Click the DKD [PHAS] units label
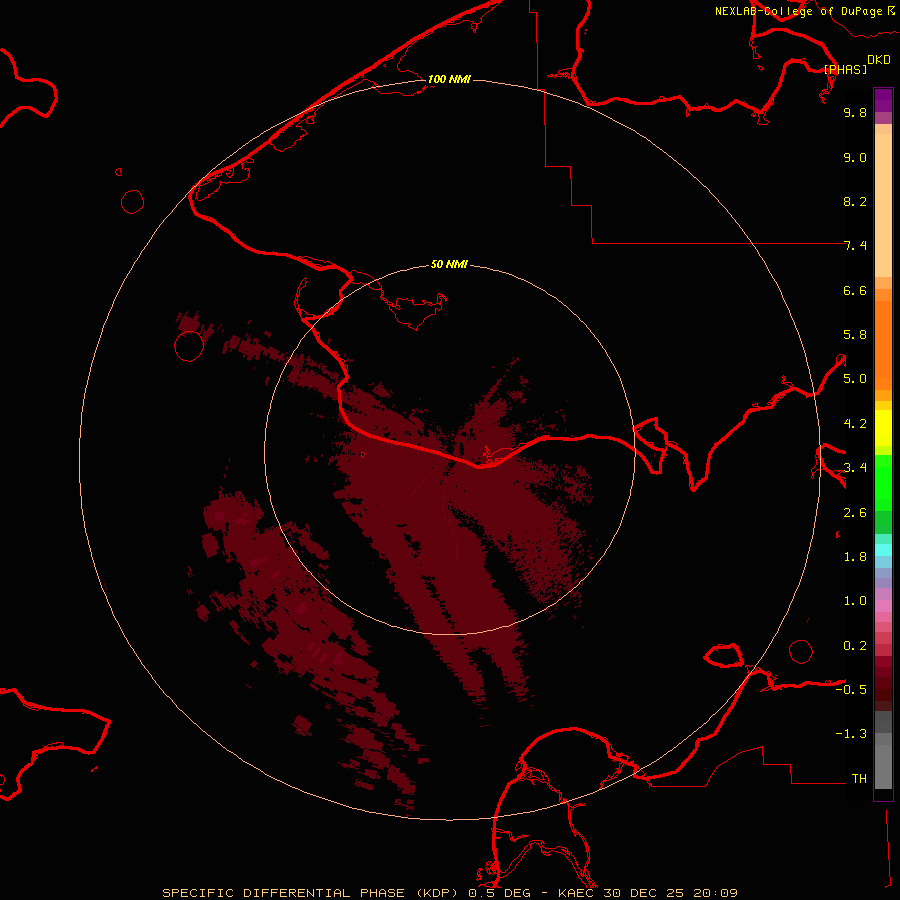900x900 pixels. pos(857,64)
